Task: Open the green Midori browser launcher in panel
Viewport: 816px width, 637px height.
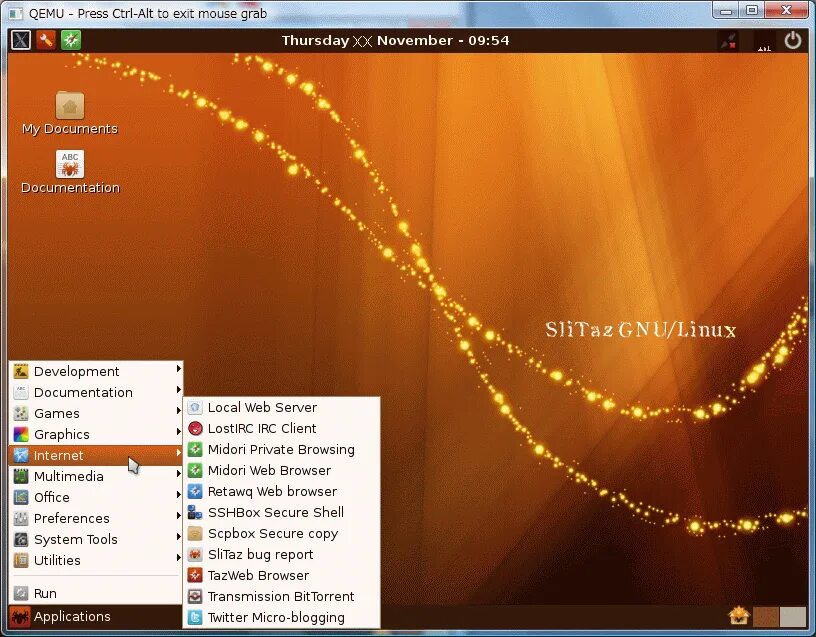Action: click(71, 40)
